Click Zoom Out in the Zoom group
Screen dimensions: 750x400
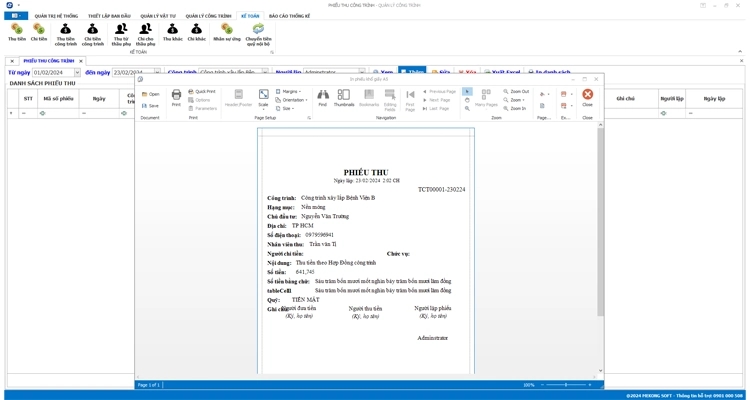(517, 91)
